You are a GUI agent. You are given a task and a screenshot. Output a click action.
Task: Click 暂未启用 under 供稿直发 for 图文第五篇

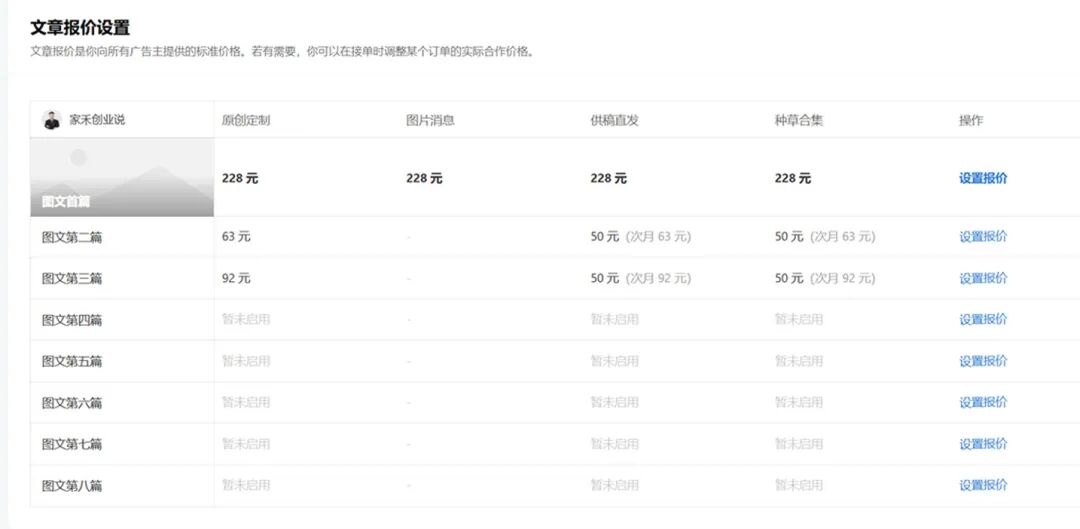[614, 361]
